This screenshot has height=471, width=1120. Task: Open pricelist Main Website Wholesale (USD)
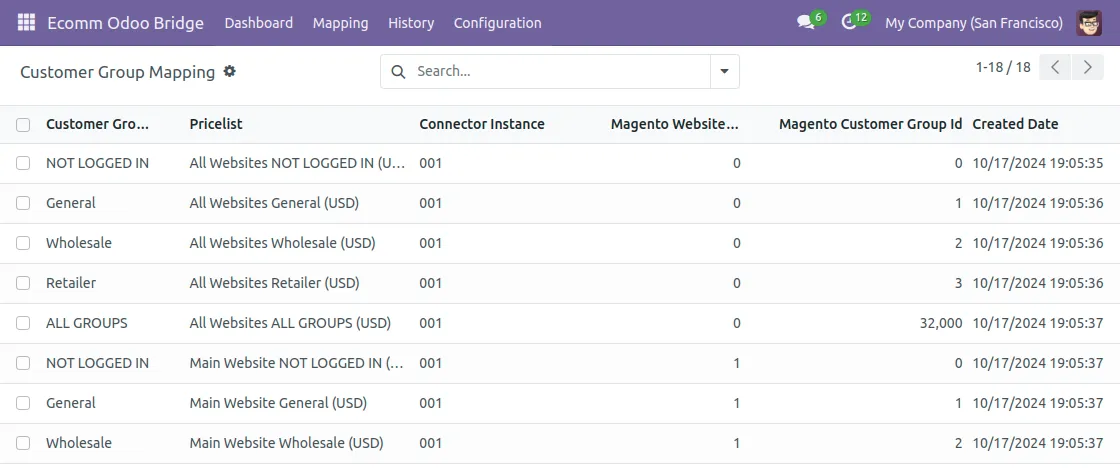point(286,443)
